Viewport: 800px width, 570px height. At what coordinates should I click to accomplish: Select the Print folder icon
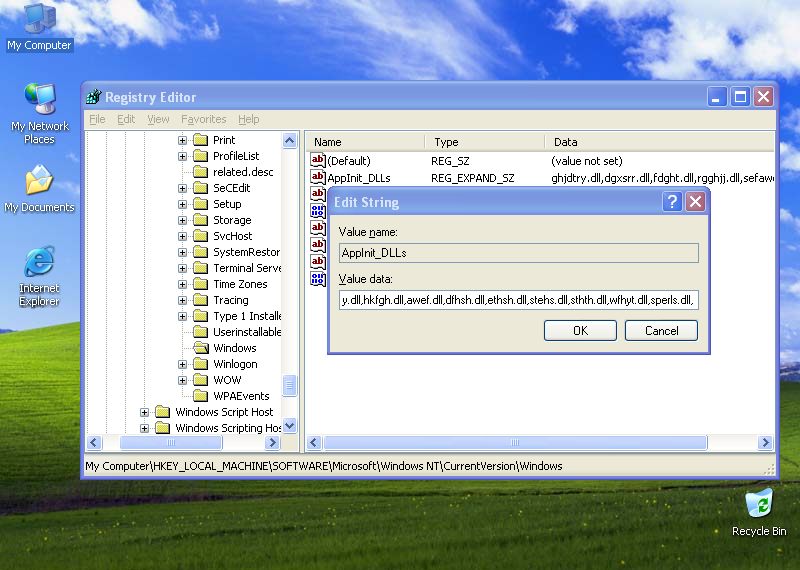(201, 140)
